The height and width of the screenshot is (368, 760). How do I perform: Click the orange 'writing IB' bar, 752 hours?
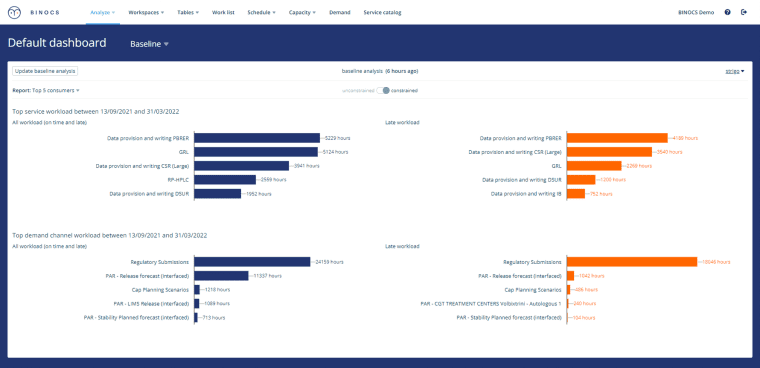coord(576,193)
